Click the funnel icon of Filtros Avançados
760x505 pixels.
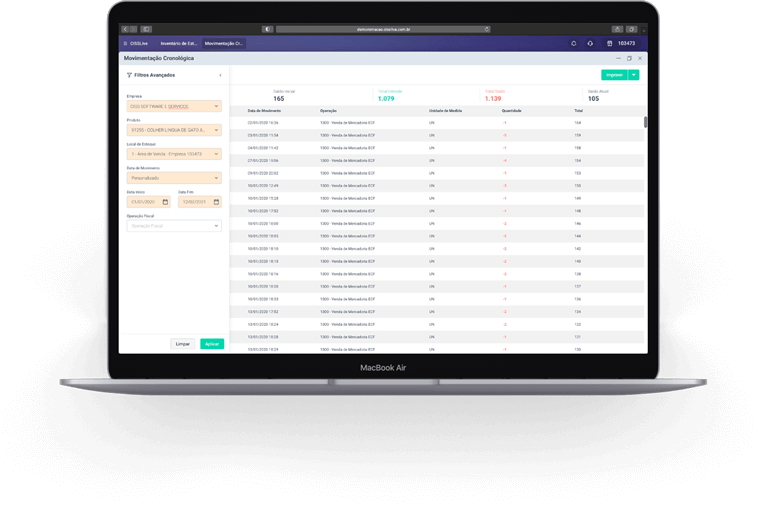pyautogui.click(x=129, y=75)
